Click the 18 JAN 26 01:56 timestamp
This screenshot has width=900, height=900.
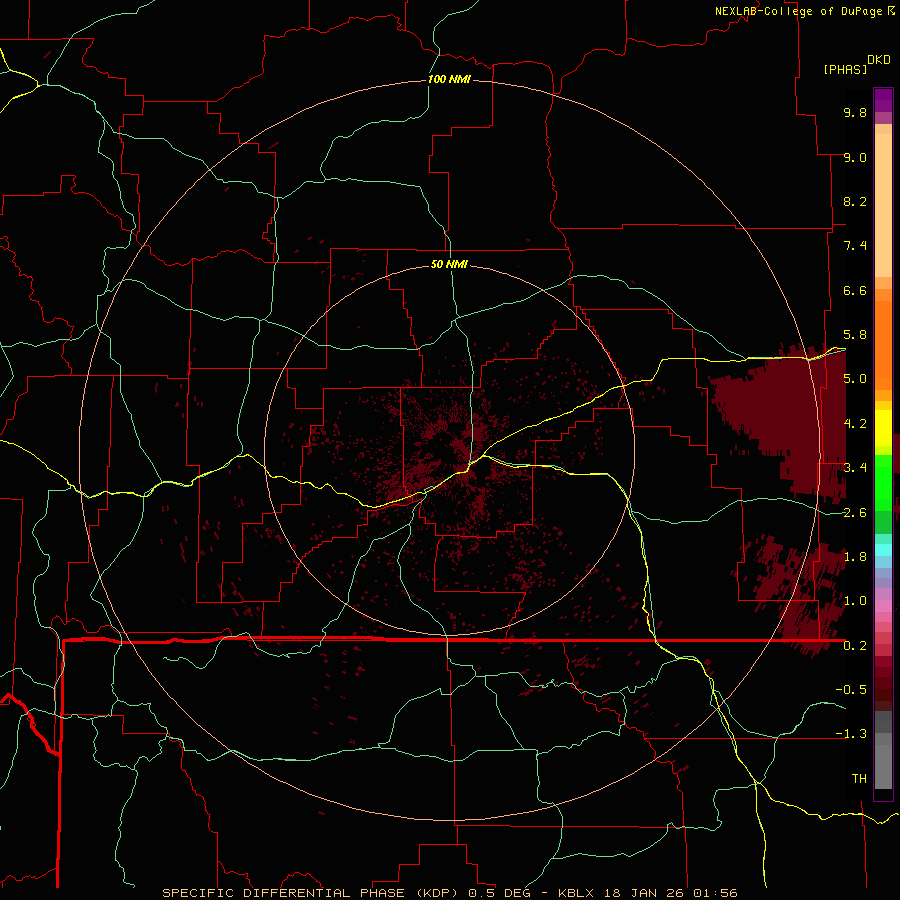click(670, 893)
